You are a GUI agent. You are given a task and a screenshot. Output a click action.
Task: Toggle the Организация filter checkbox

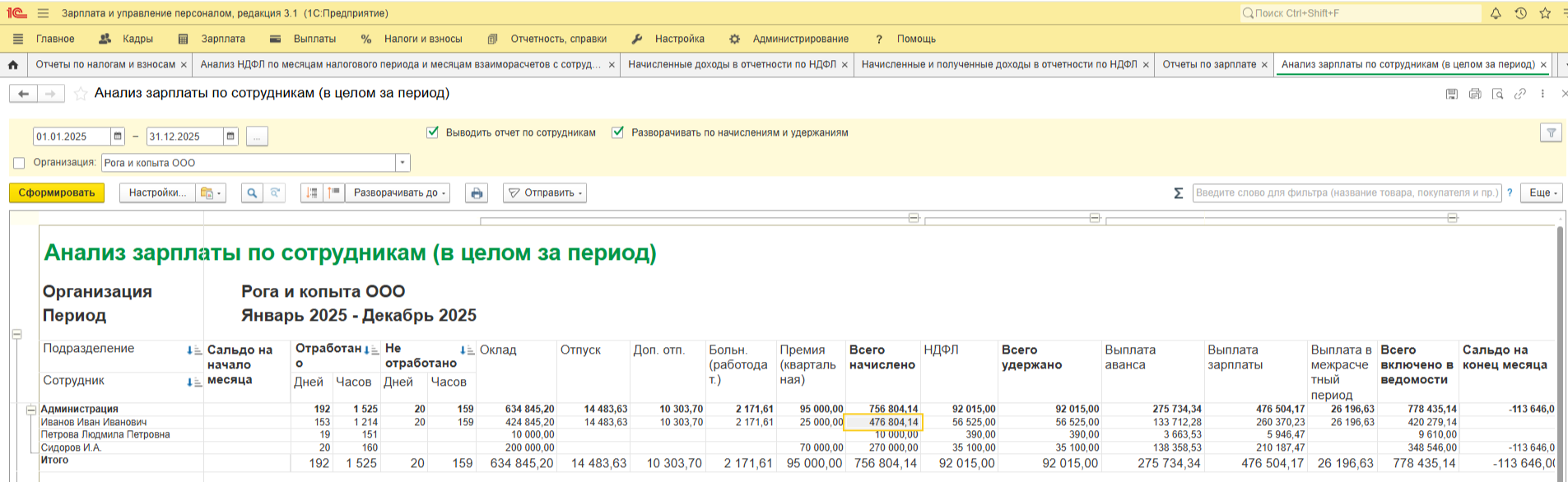(x=19, y=163)
